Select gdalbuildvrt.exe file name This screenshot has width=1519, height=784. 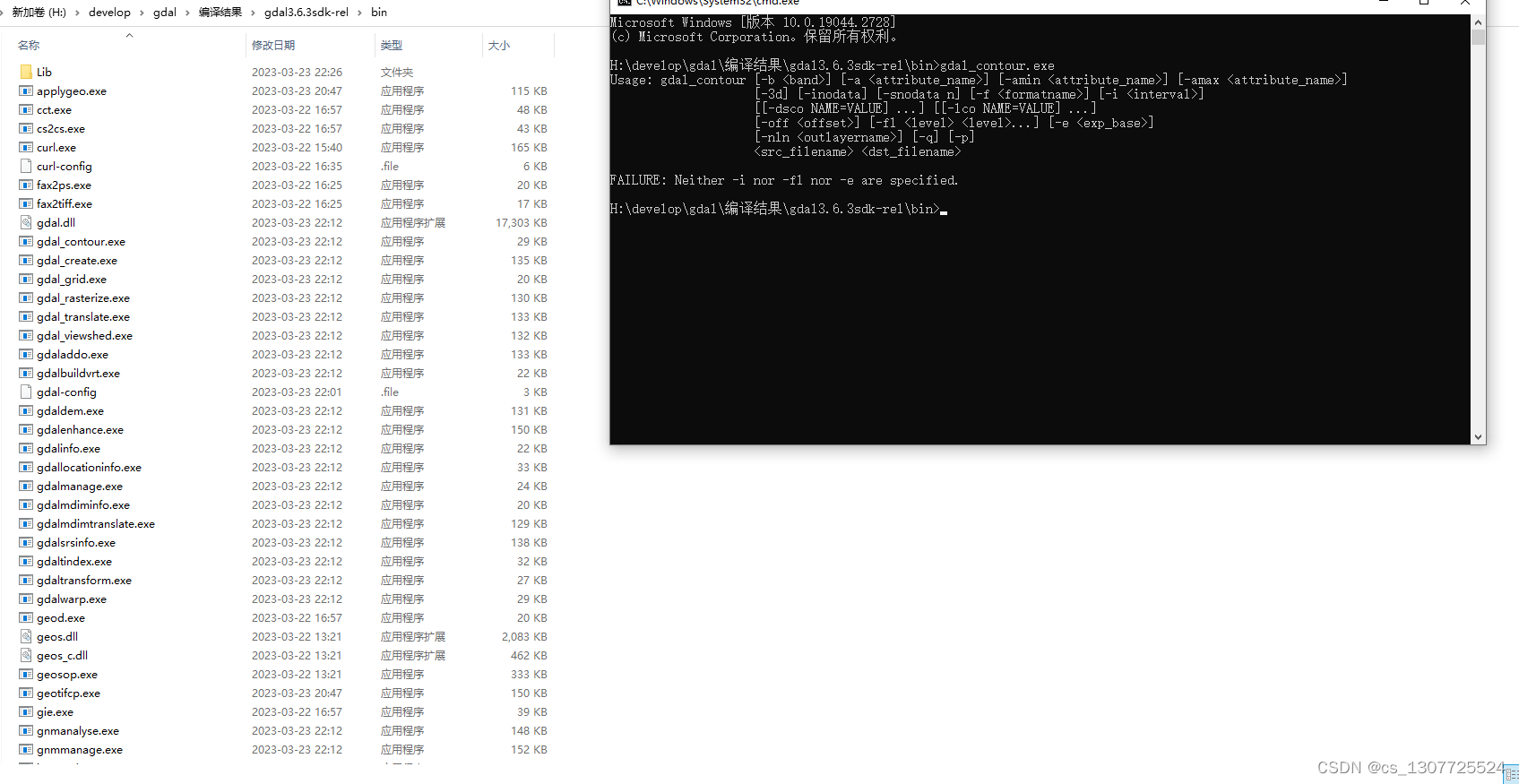coord(78,374)
